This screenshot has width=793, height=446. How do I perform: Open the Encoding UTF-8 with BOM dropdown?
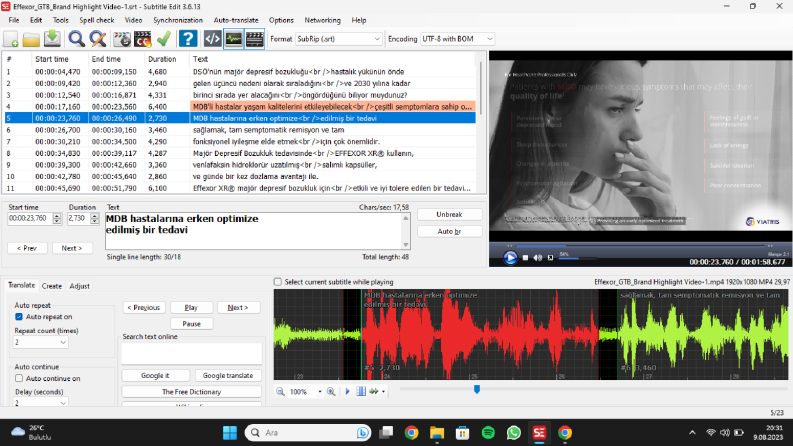(457, 39)
